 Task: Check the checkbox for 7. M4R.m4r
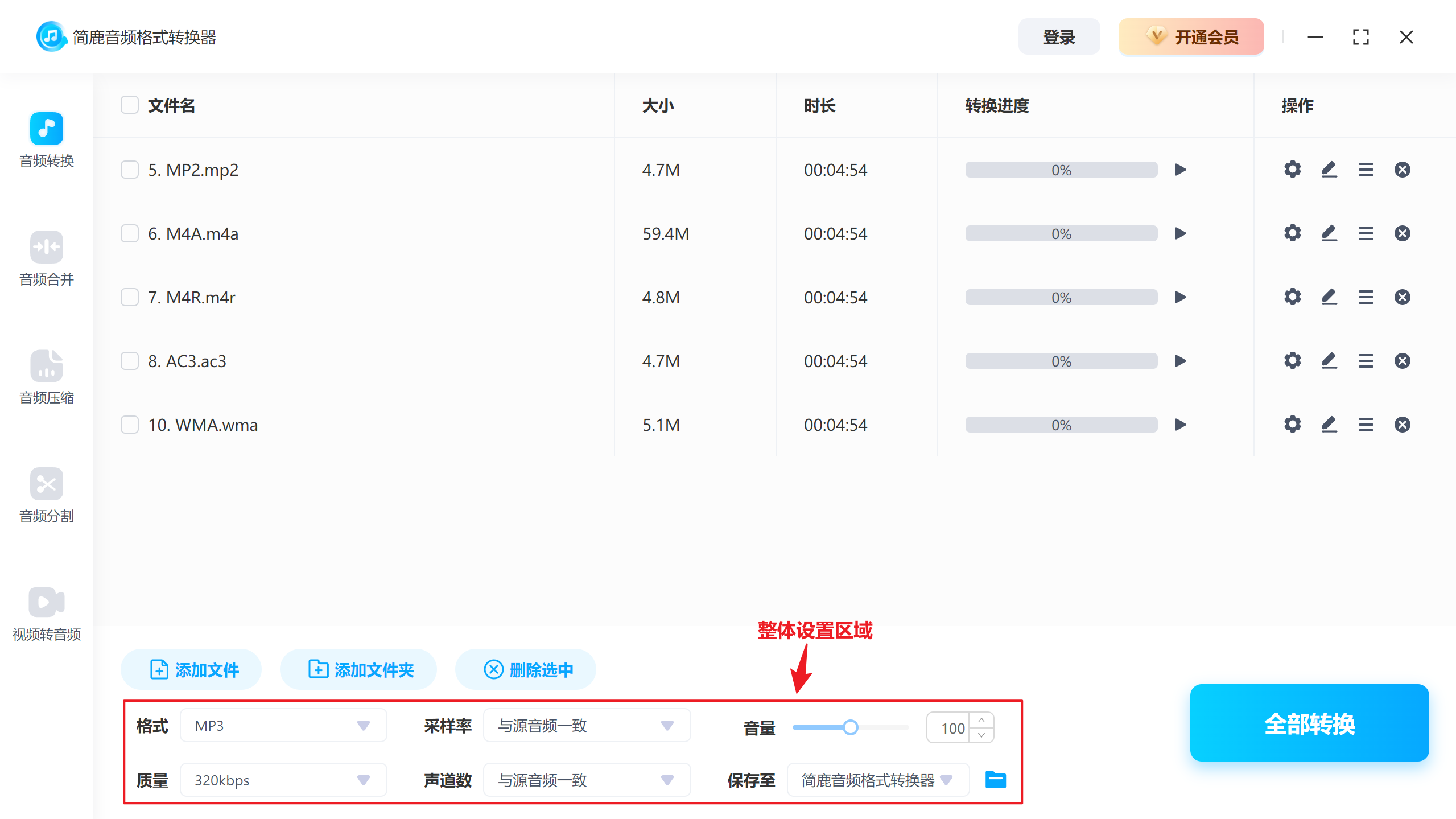click(x=129, y=297)
